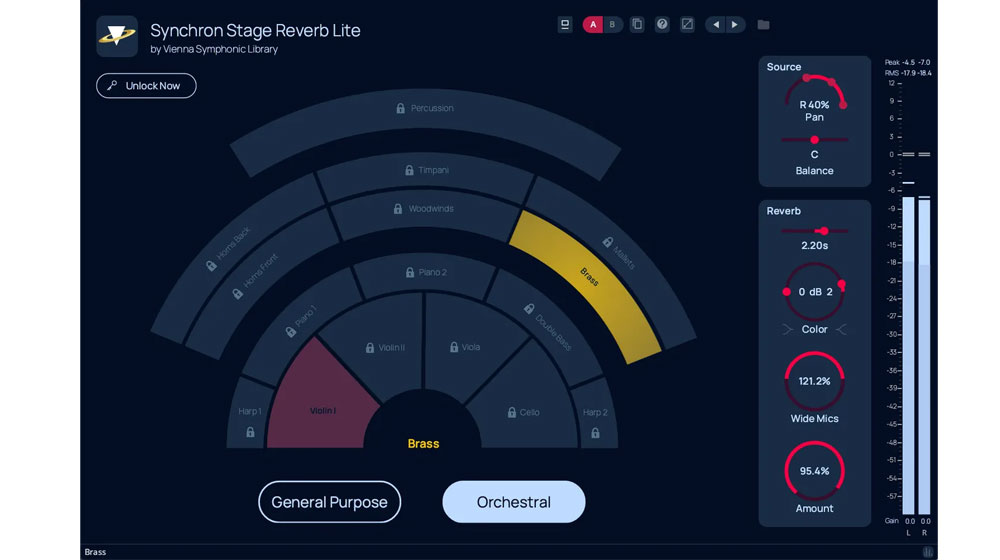Click the Unlock Now button

[146, 86]
